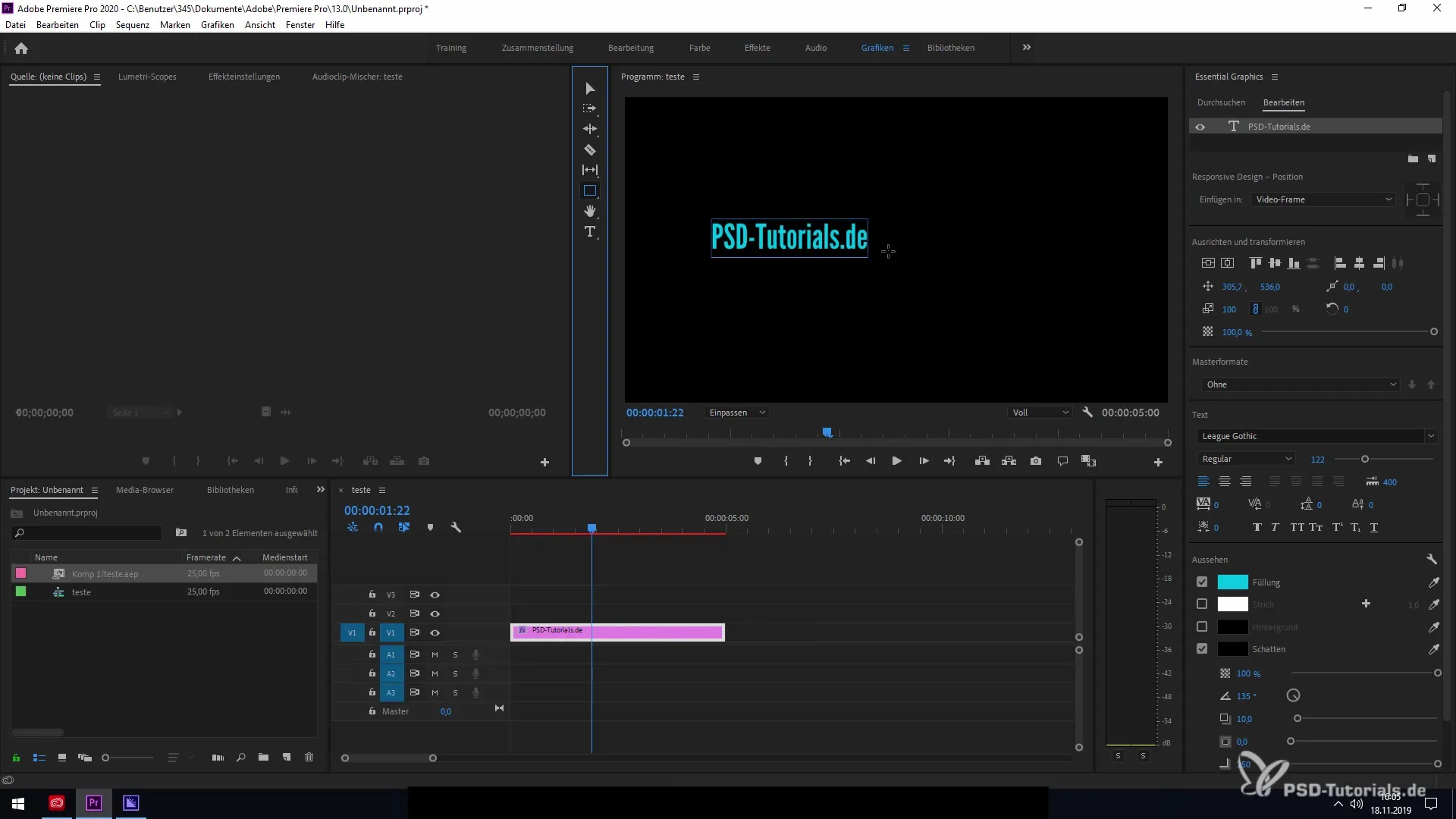1456x819 pixels.
Task: Toggle V1 track output eye
Action: coord(435,632)
